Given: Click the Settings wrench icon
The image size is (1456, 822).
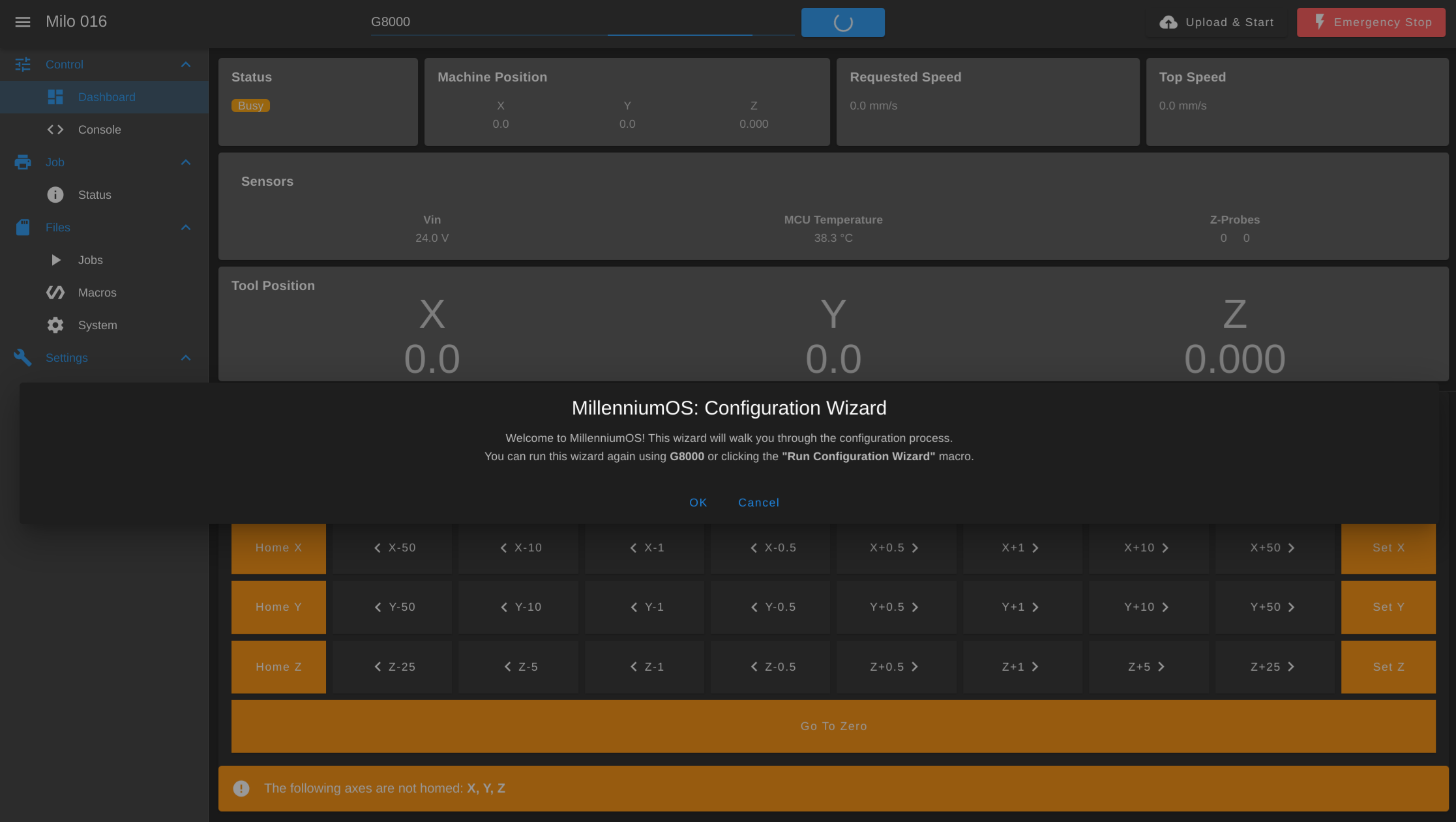Looking at the screenshot, I should [x=23, y=358].
